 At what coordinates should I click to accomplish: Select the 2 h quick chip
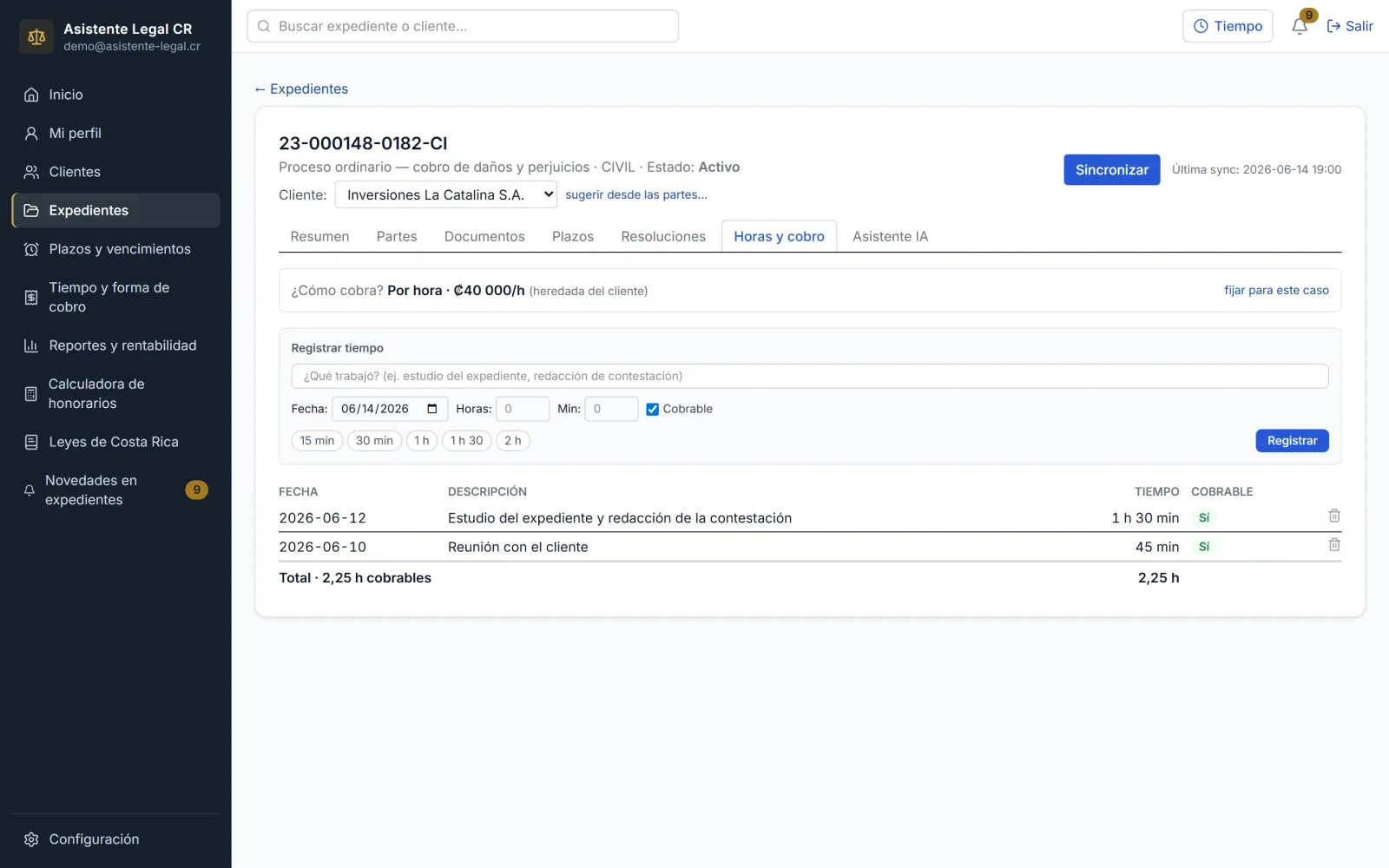(x=513, y=441)
